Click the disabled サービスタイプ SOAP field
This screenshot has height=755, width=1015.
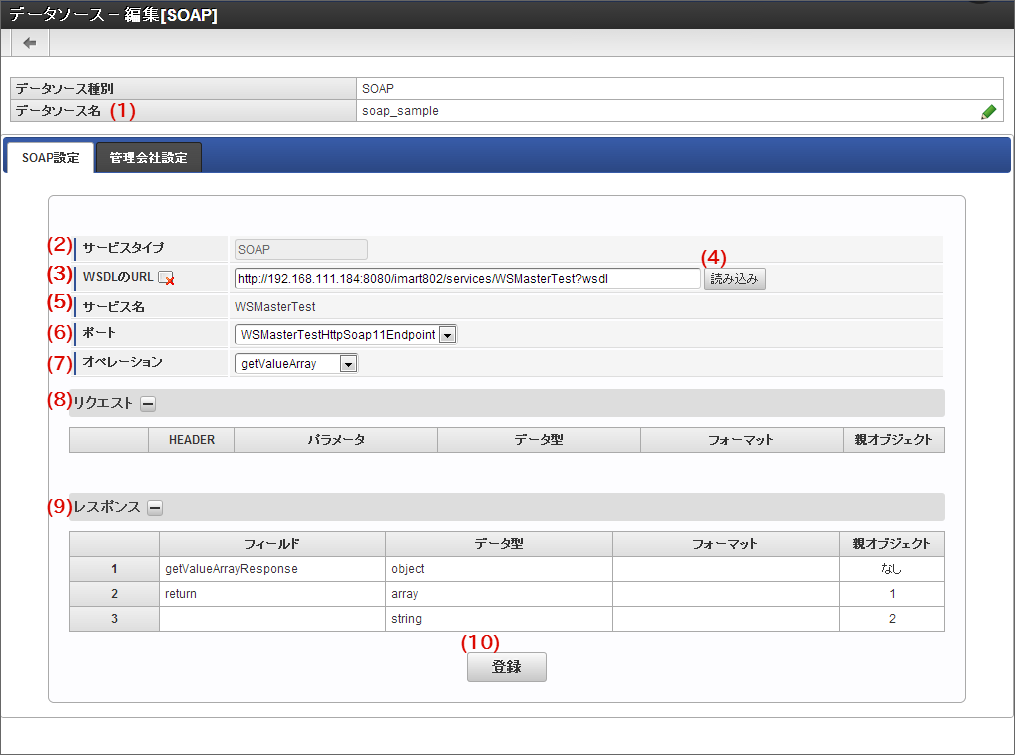coord(301,250)
